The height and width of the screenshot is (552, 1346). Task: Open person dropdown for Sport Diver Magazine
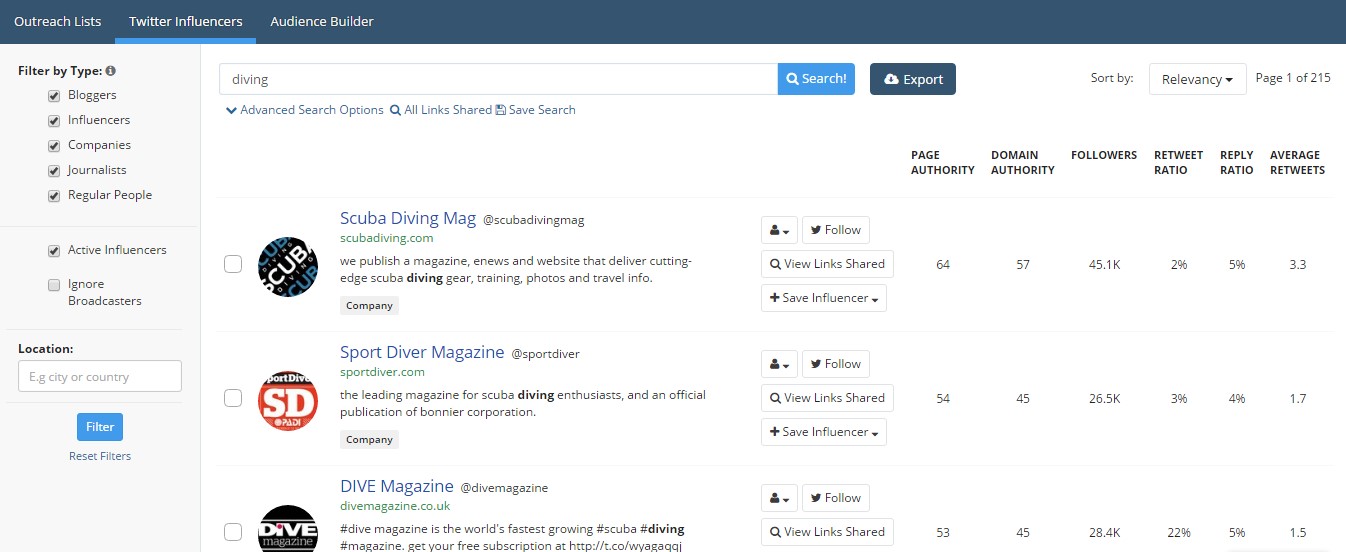[779, 364]
